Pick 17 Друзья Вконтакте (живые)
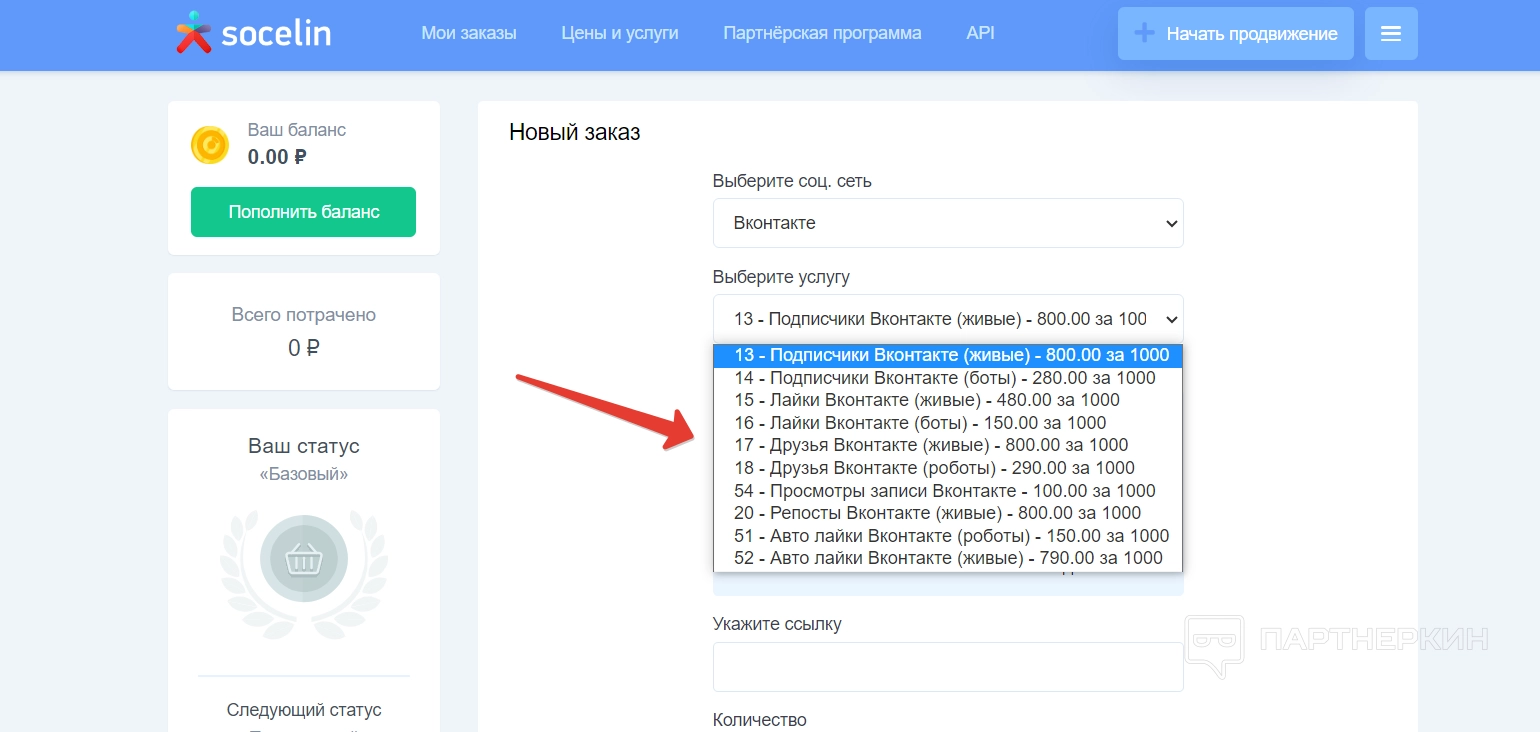The image size is (1540, 732). pyautogui.click(x=948, y=445)
